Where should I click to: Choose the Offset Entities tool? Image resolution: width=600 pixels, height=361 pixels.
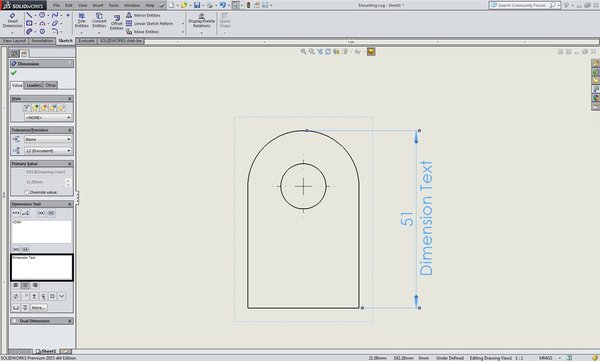point(117,23)
